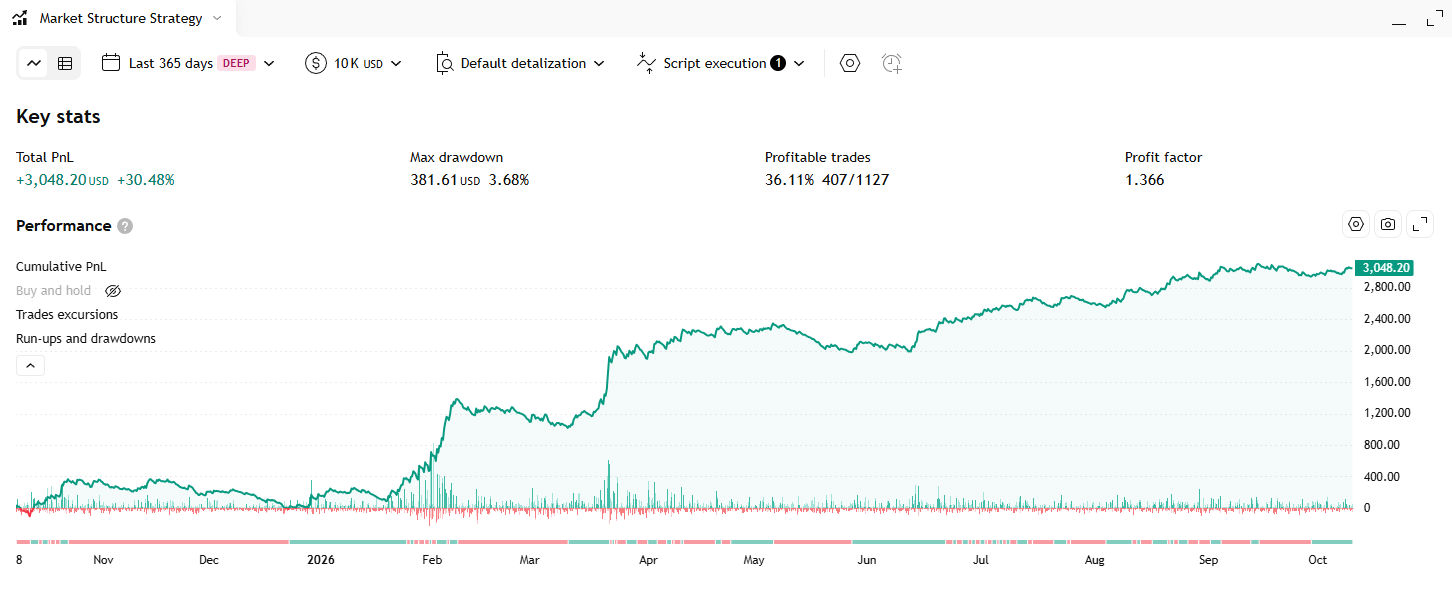Toggle the Run-ups and drawdowns series
1452x590 pixels.
pos(86,339)
